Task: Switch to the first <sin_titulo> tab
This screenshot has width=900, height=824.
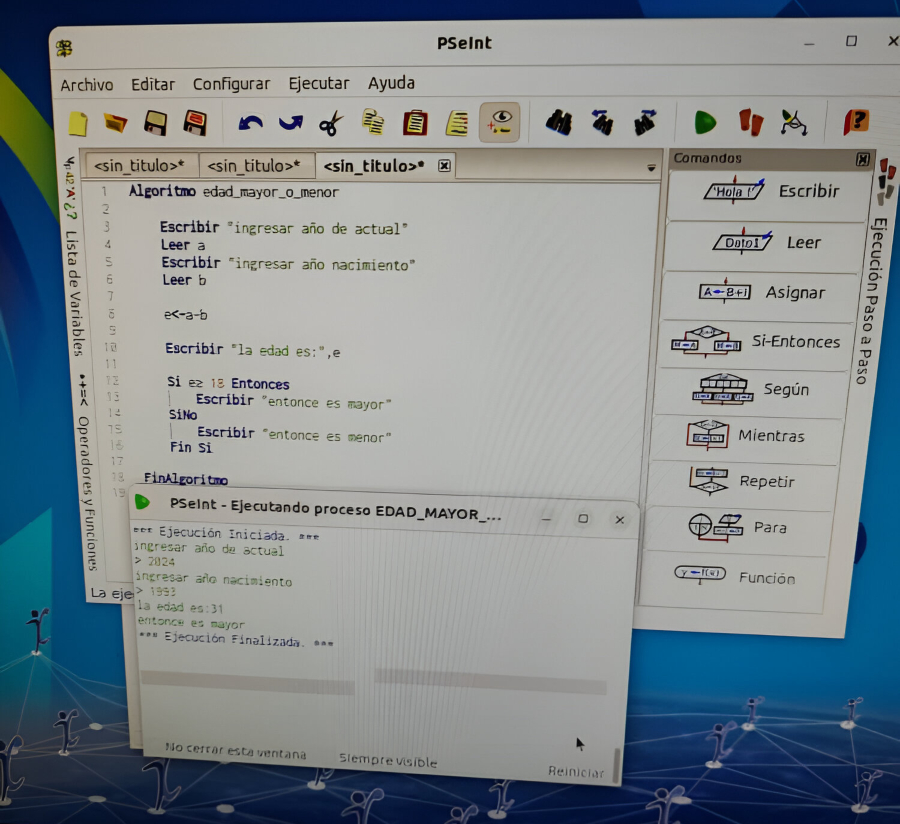Action: pyautogui.click(x=139, y=166)
